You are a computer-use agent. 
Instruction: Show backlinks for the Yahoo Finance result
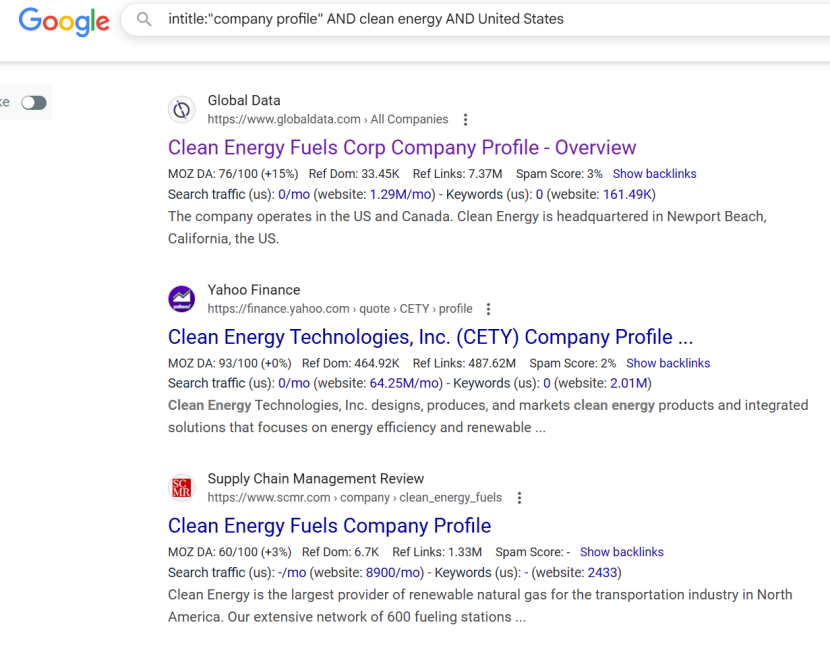click(x=668, y=363)
